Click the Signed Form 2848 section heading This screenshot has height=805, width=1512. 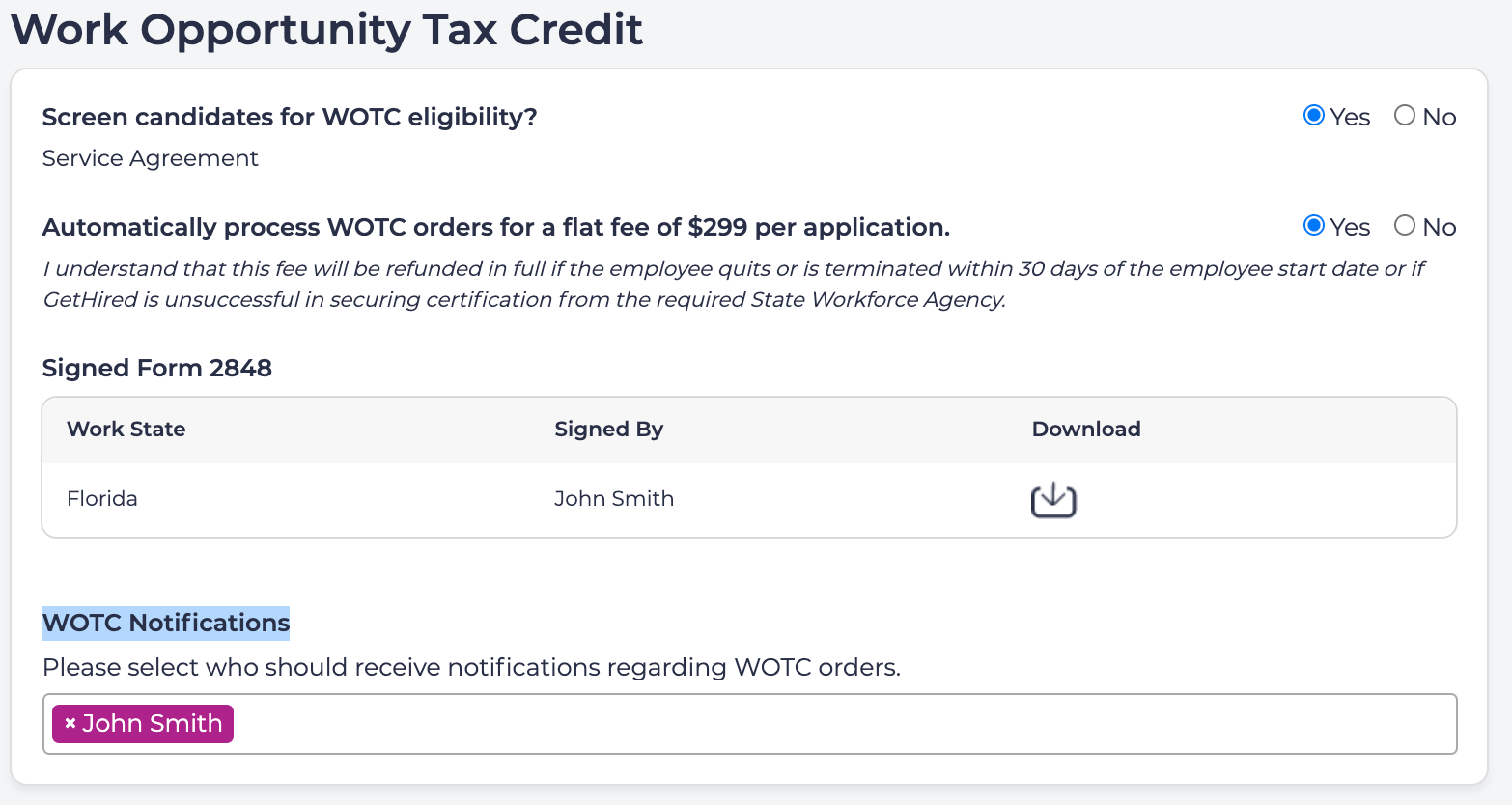pos(156,368)
